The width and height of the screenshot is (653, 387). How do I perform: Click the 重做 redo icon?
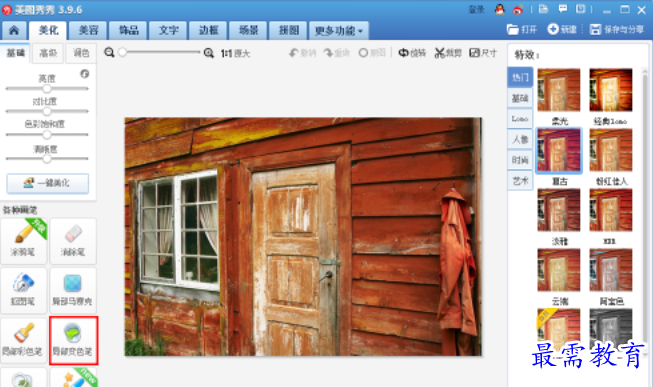(336, 53)
